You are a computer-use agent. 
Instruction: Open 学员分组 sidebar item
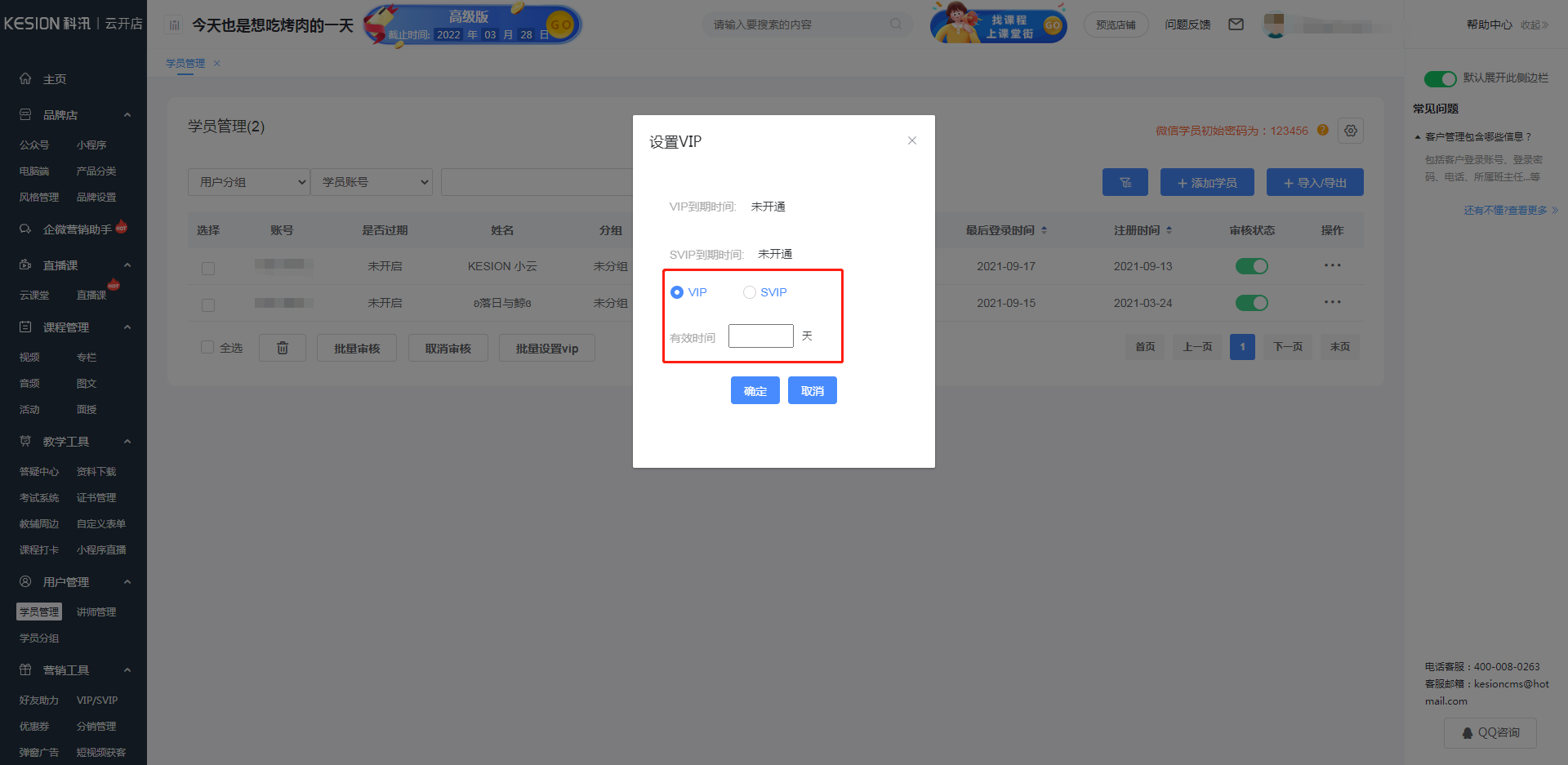point(39,638)
